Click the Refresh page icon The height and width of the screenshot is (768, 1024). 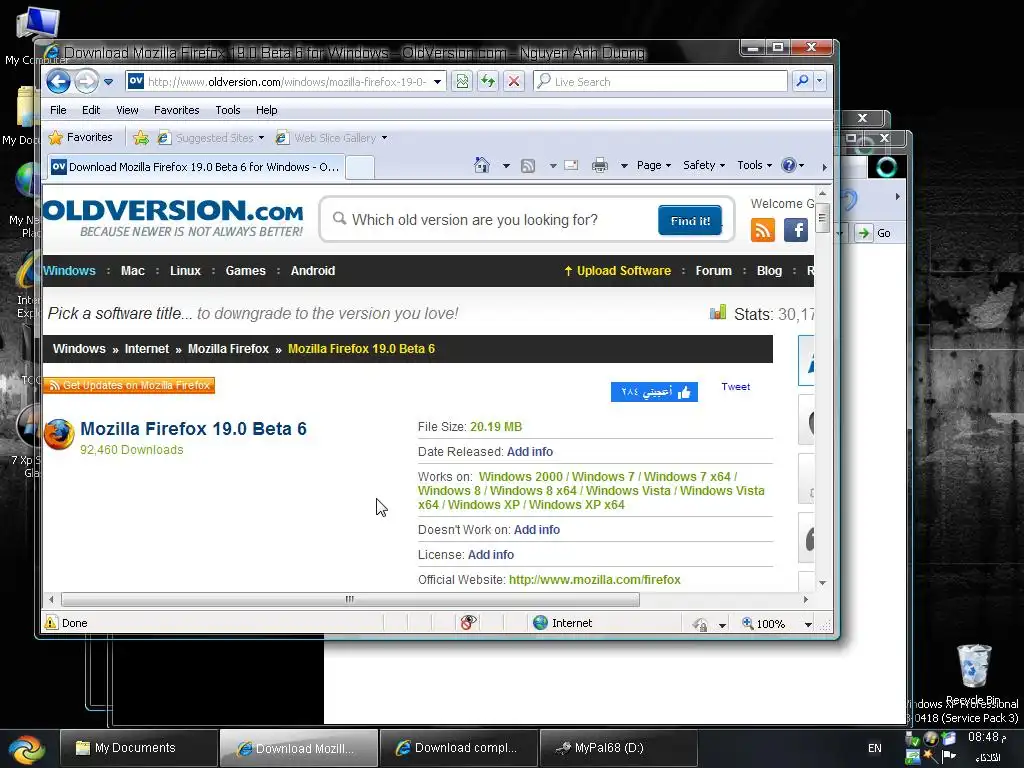point(488,82)
